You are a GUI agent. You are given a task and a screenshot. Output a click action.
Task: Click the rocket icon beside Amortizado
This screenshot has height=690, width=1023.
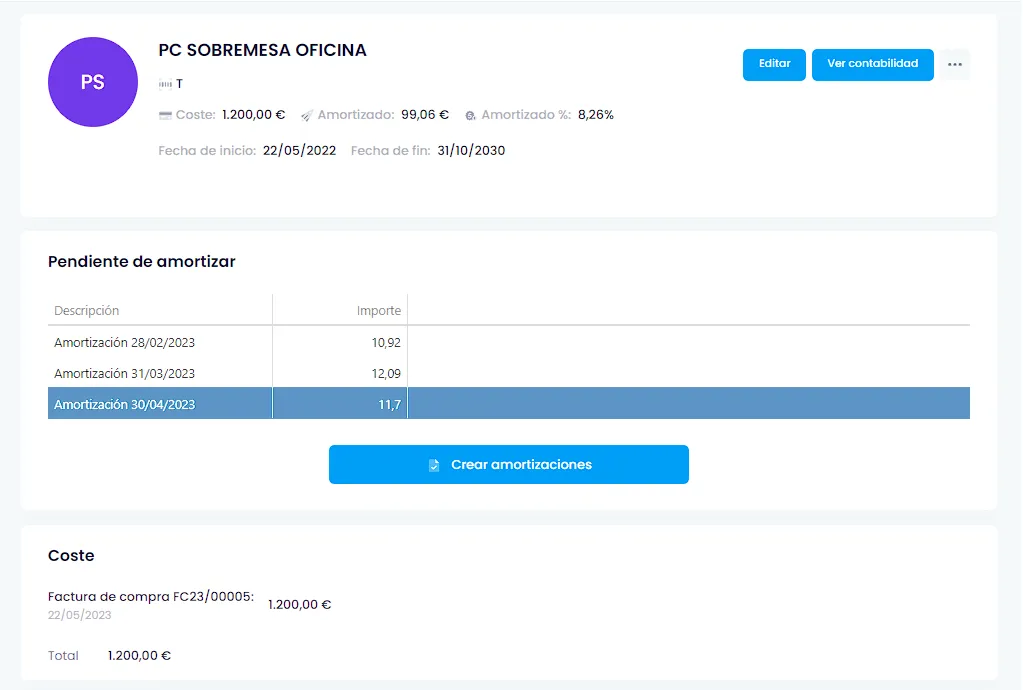pos(307,115)
